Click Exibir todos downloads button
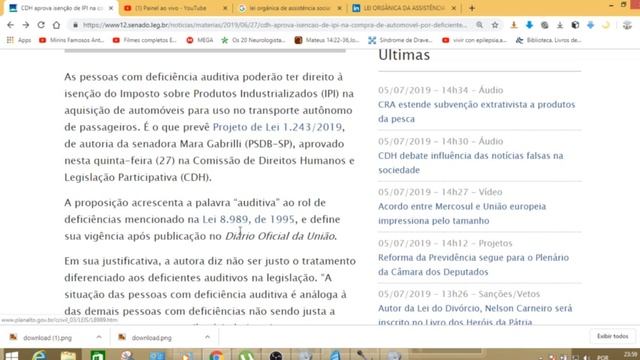Image resolution: width=640 pixels, height=360 pixels. tap(612, 336)
